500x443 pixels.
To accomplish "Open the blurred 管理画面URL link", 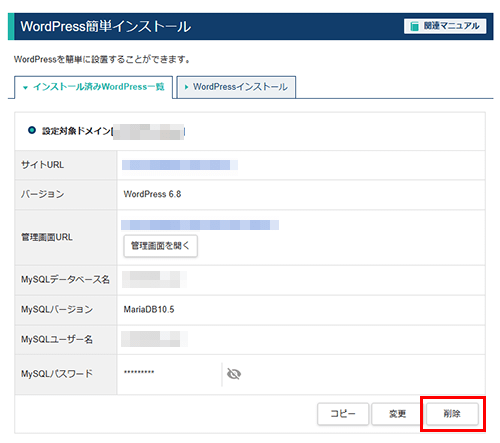I will click(200, 225).
